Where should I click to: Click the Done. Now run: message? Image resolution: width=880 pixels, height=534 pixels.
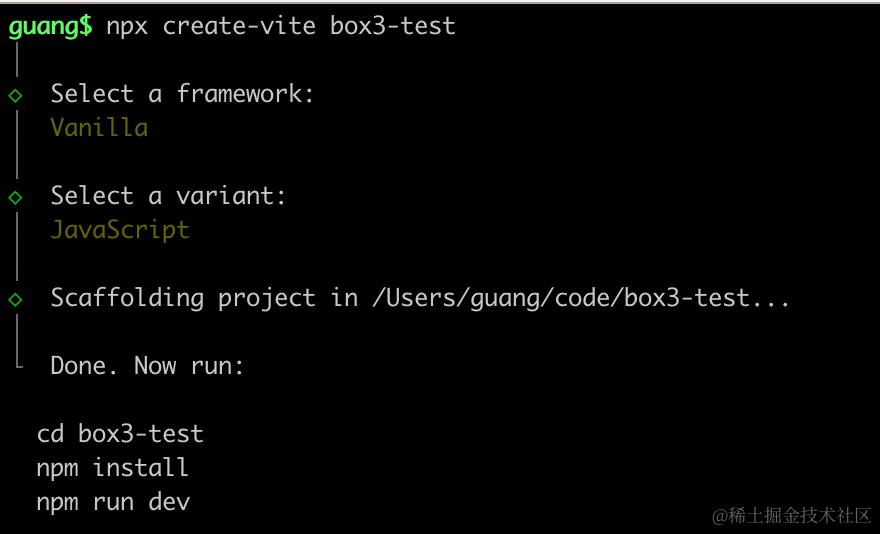tap(147, 366)
